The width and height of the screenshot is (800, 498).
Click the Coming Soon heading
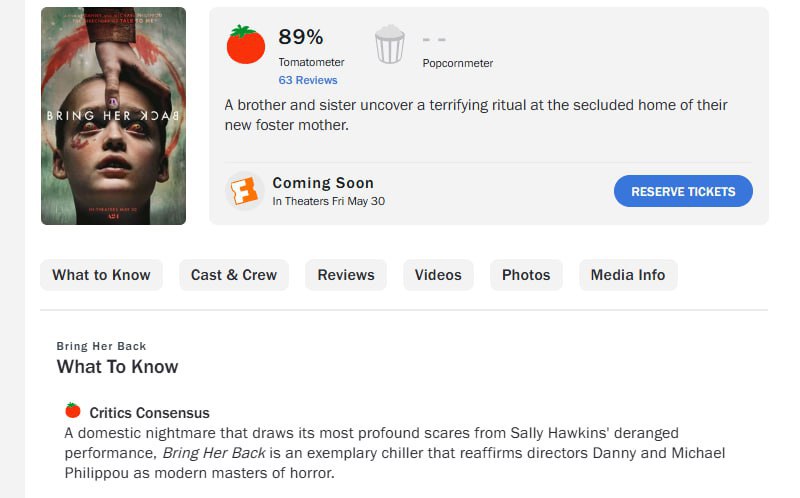[323, 183]
